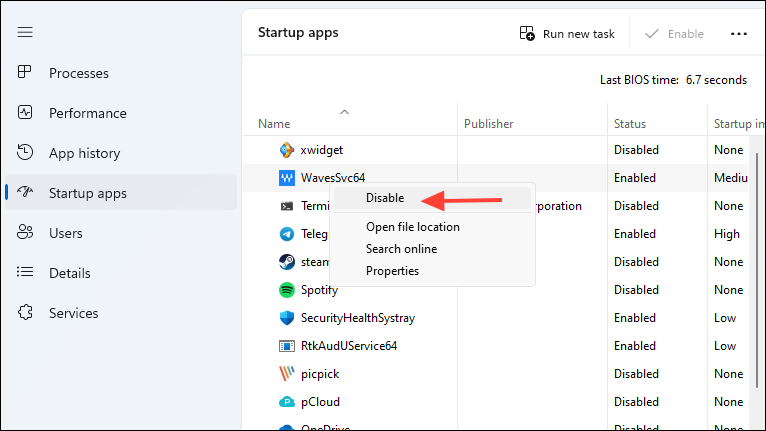Click the Enabled status of RtkAudUService64
Screen dimensions: 766x431
point(635,346)
